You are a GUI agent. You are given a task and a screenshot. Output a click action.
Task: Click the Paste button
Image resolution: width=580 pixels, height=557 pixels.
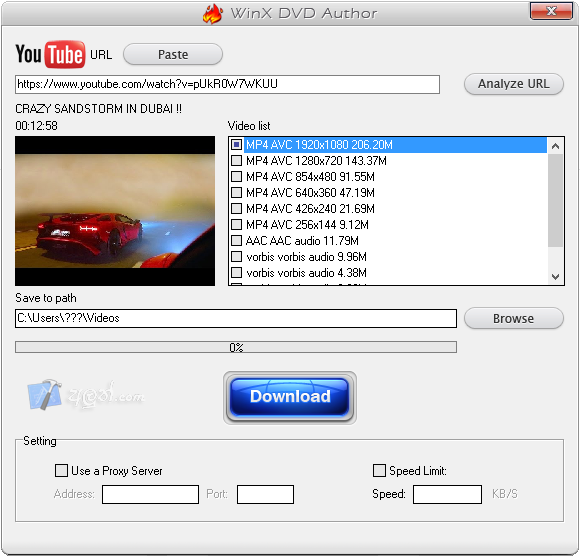point(173,54)
